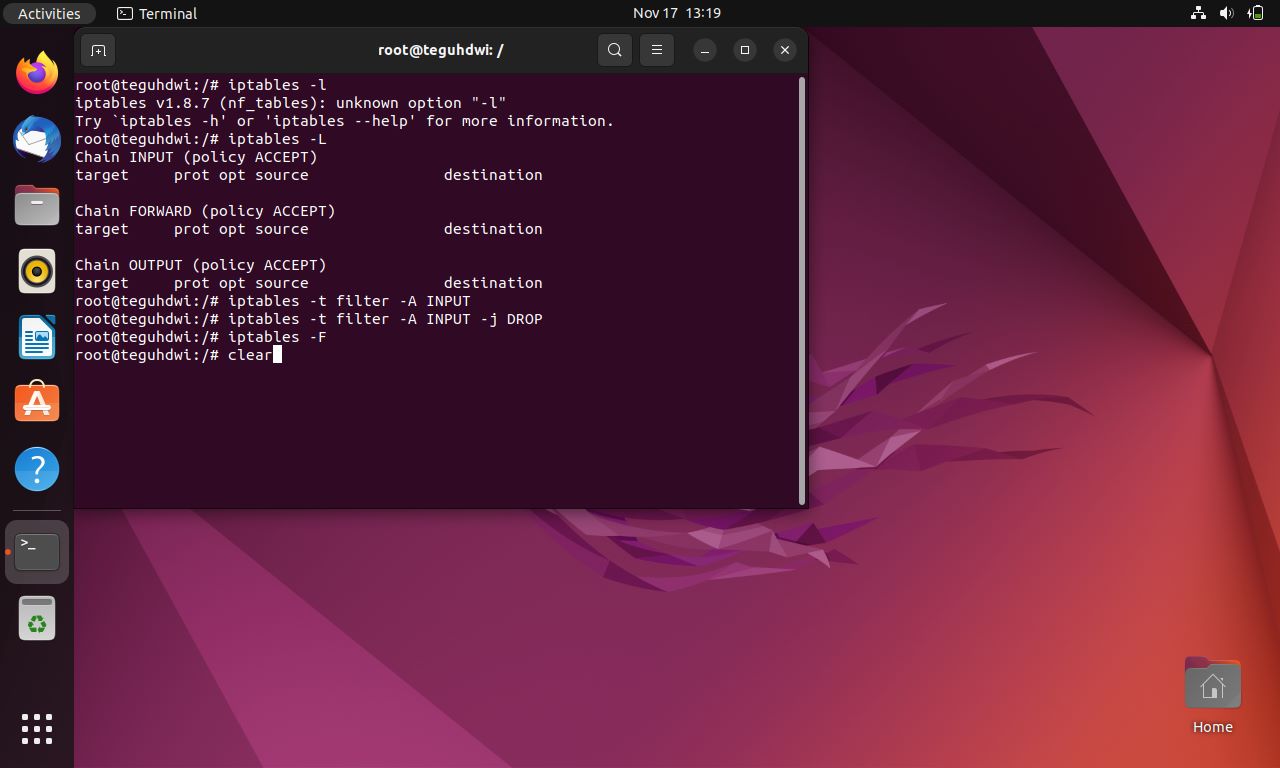
Task: Click the battery icon in the top bar
Action: [x=1255, y=13]
